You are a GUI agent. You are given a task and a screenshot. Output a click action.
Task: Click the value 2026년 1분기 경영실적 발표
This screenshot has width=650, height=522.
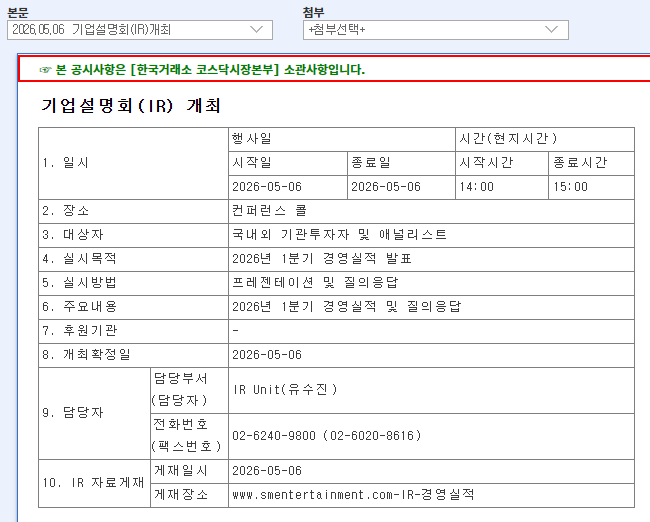(322, 259)
